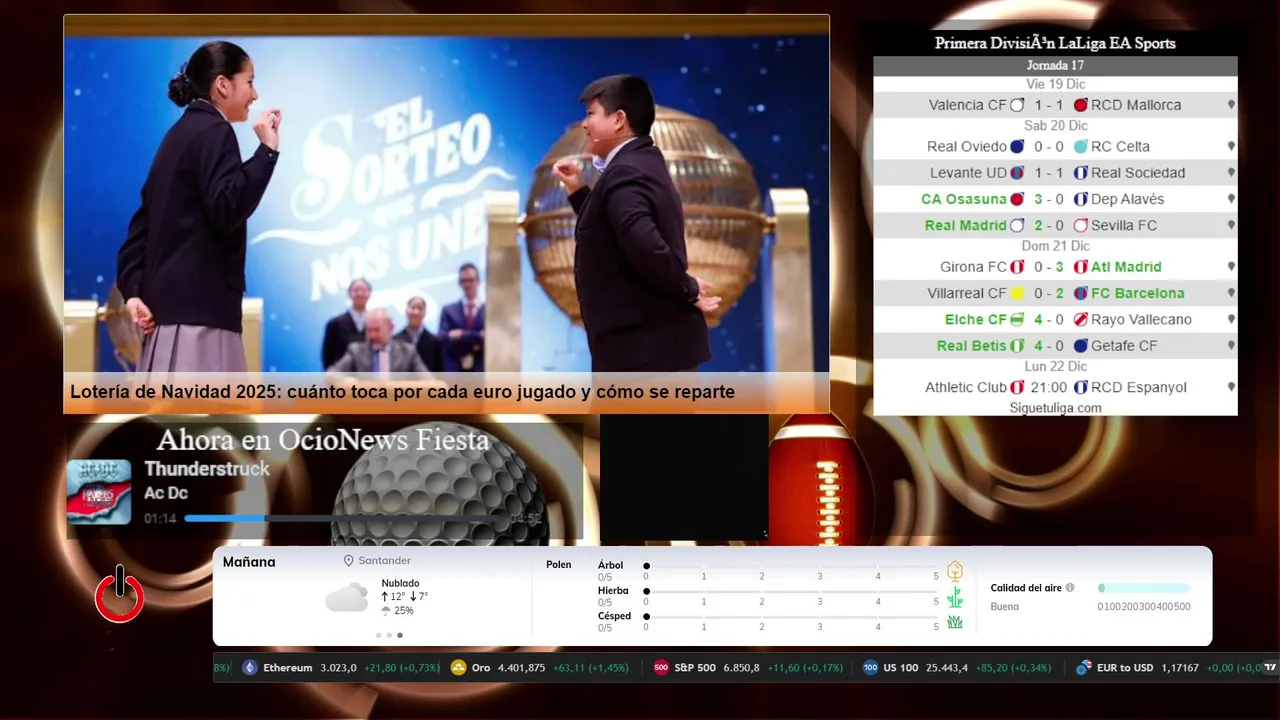Click the Real Madrid crest icon
Screen dimensions: 1280x720
1017,226
